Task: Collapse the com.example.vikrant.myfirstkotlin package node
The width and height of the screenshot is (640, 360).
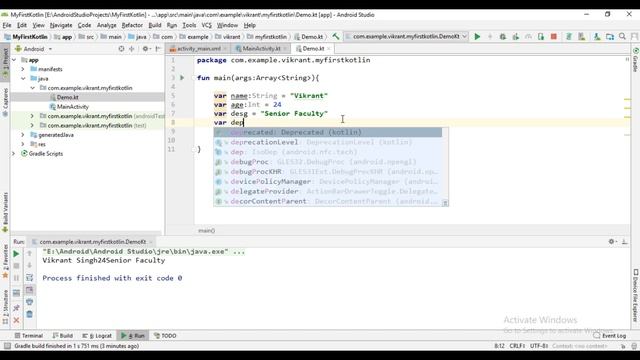Action: (32, 88)
